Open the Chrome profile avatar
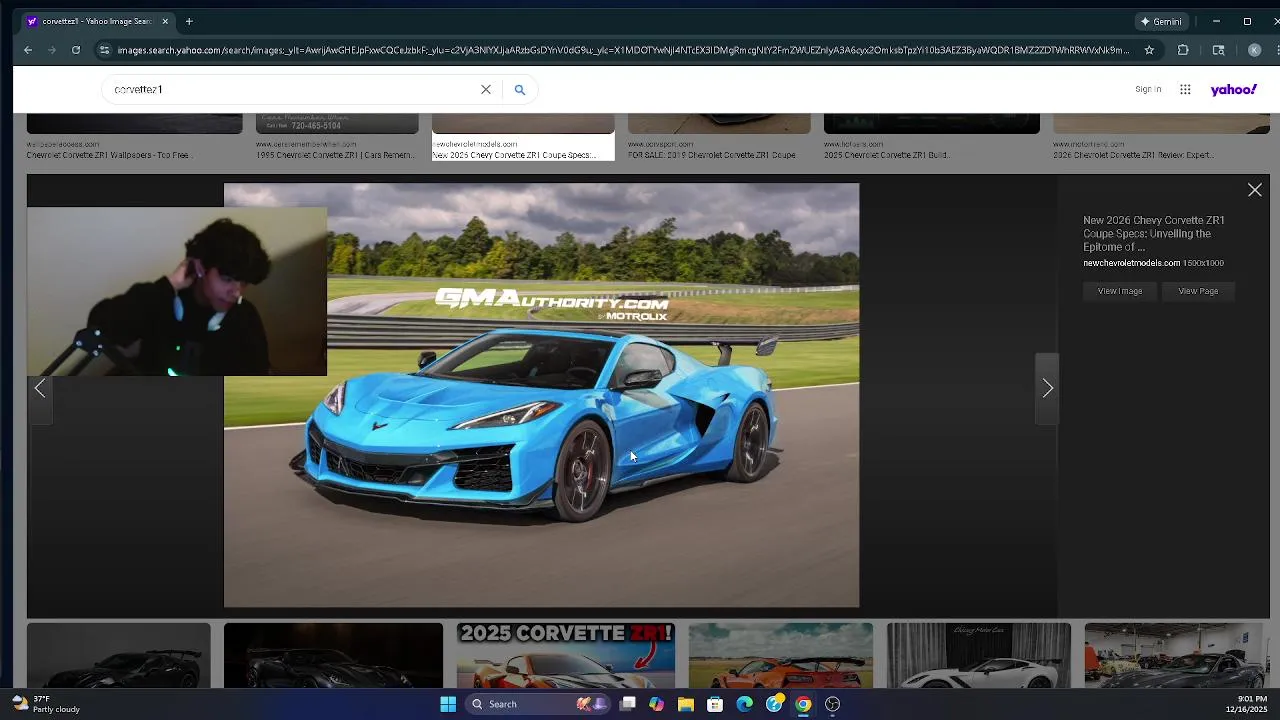Image resolution: width=1280 pixels, height=720 pixels. tap(1254, 50)
